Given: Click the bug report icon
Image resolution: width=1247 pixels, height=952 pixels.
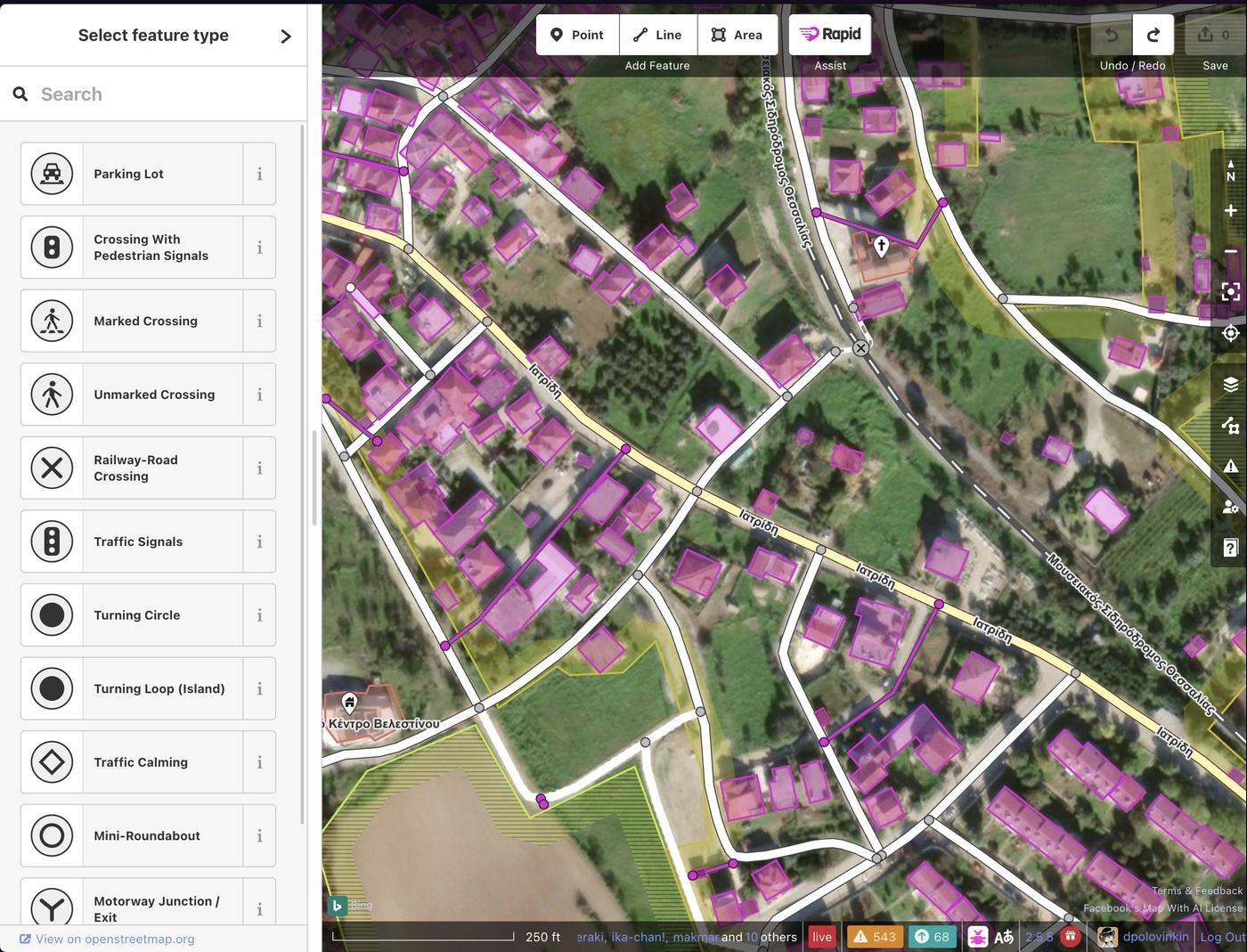Looking at the screenshot, I should pos(977,937).
